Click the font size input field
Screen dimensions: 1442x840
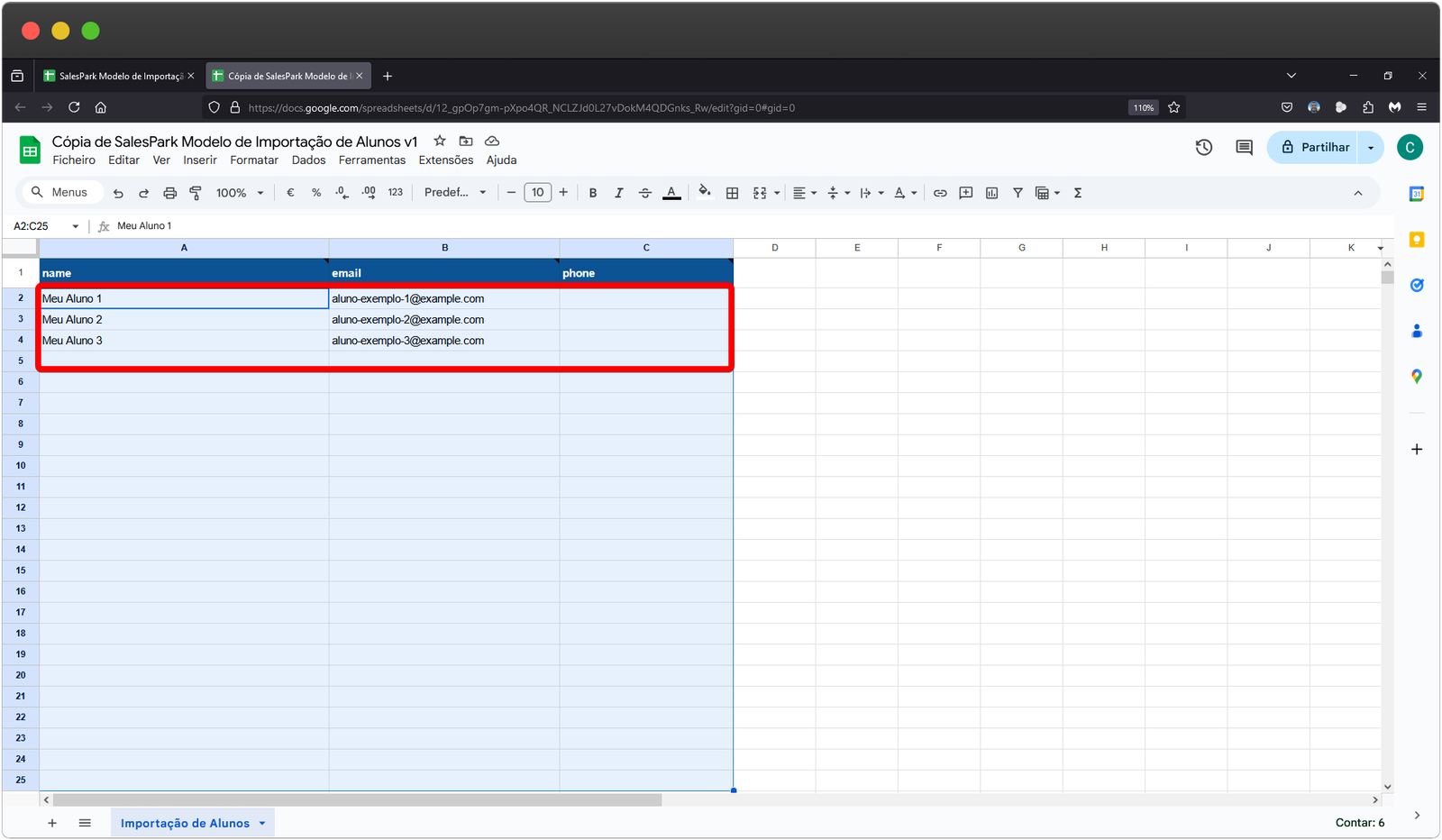538,193
